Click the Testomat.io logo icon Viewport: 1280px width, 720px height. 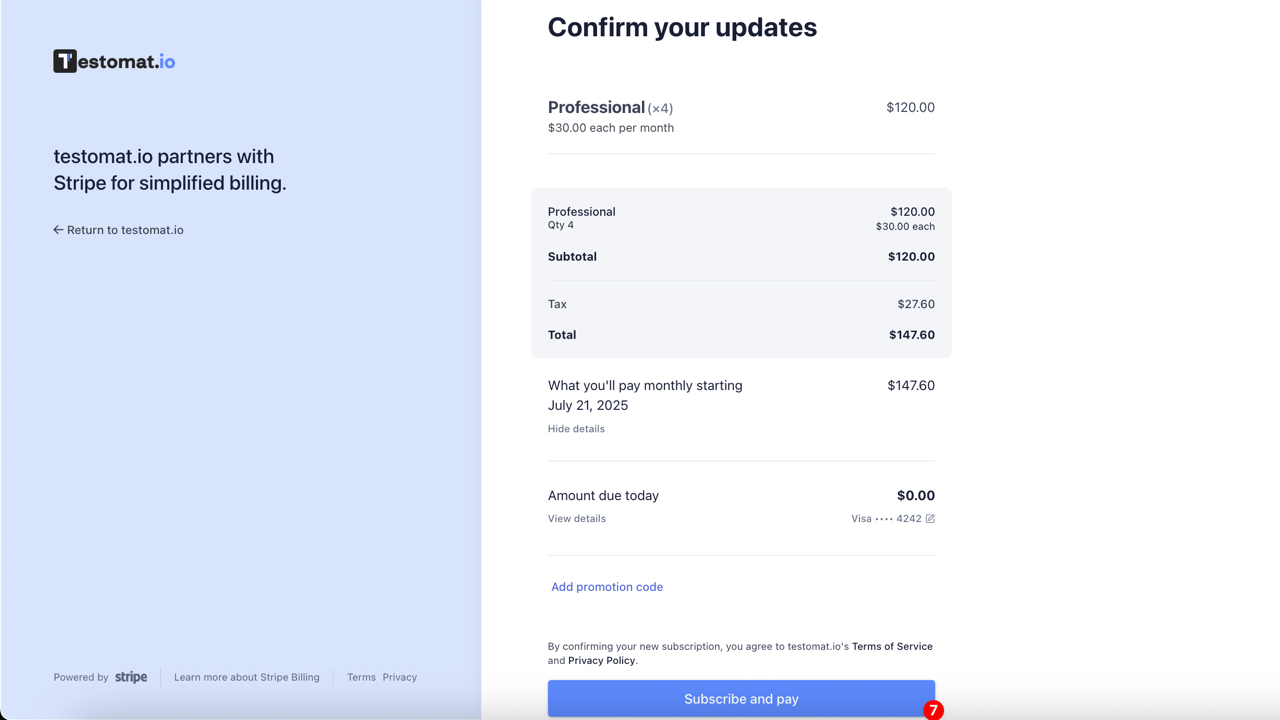(65, 60)
